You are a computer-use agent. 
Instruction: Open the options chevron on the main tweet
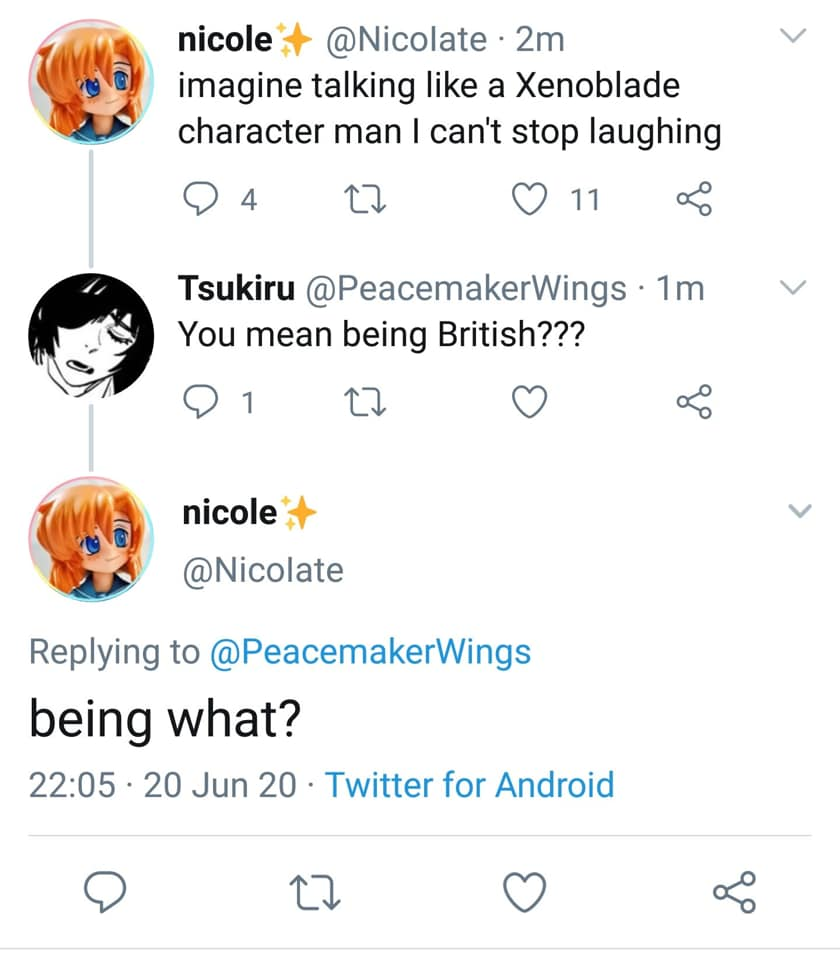(800, 511)
